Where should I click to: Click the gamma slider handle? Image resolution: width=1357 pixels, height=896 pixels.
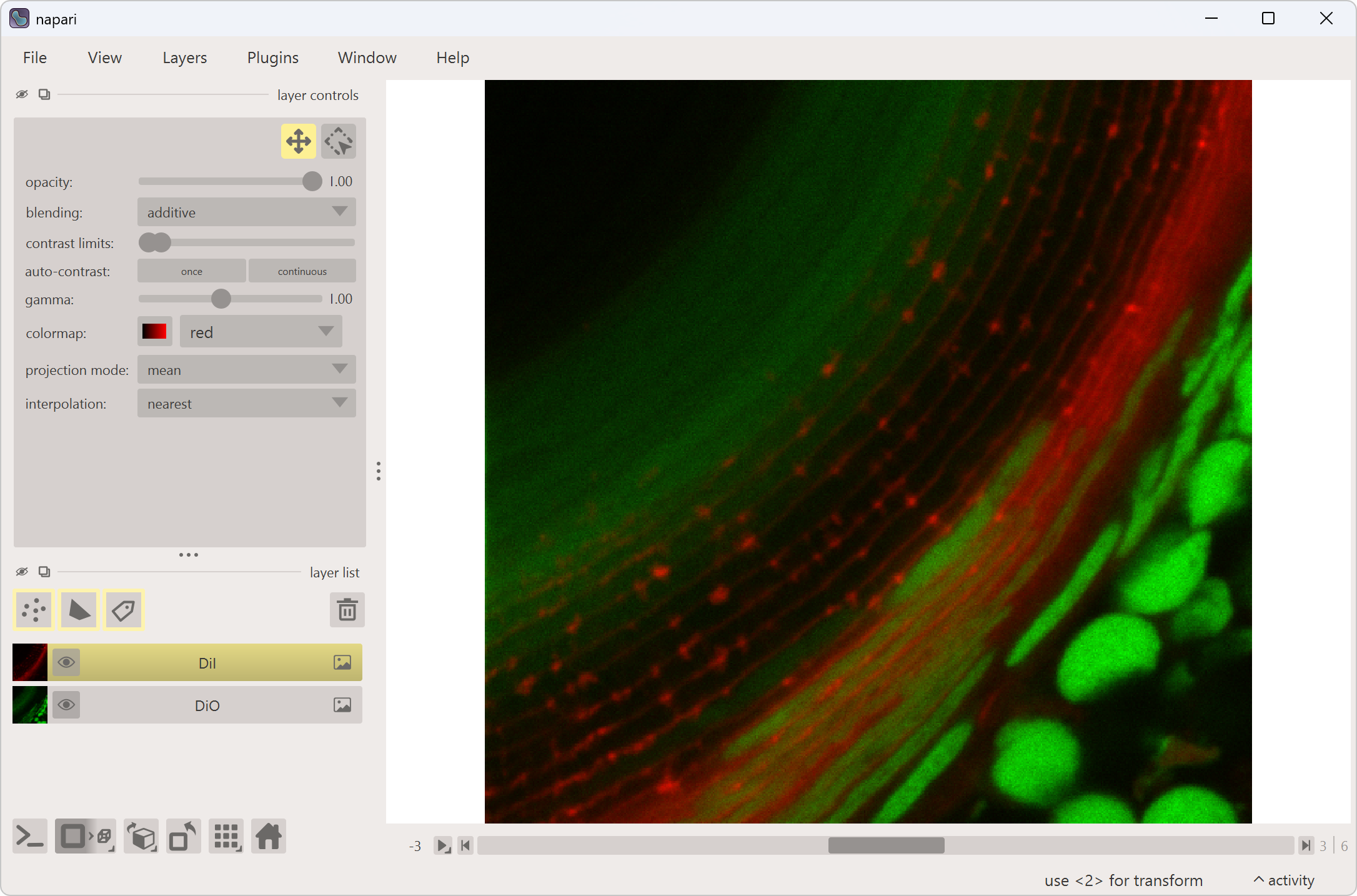(221, 299)
